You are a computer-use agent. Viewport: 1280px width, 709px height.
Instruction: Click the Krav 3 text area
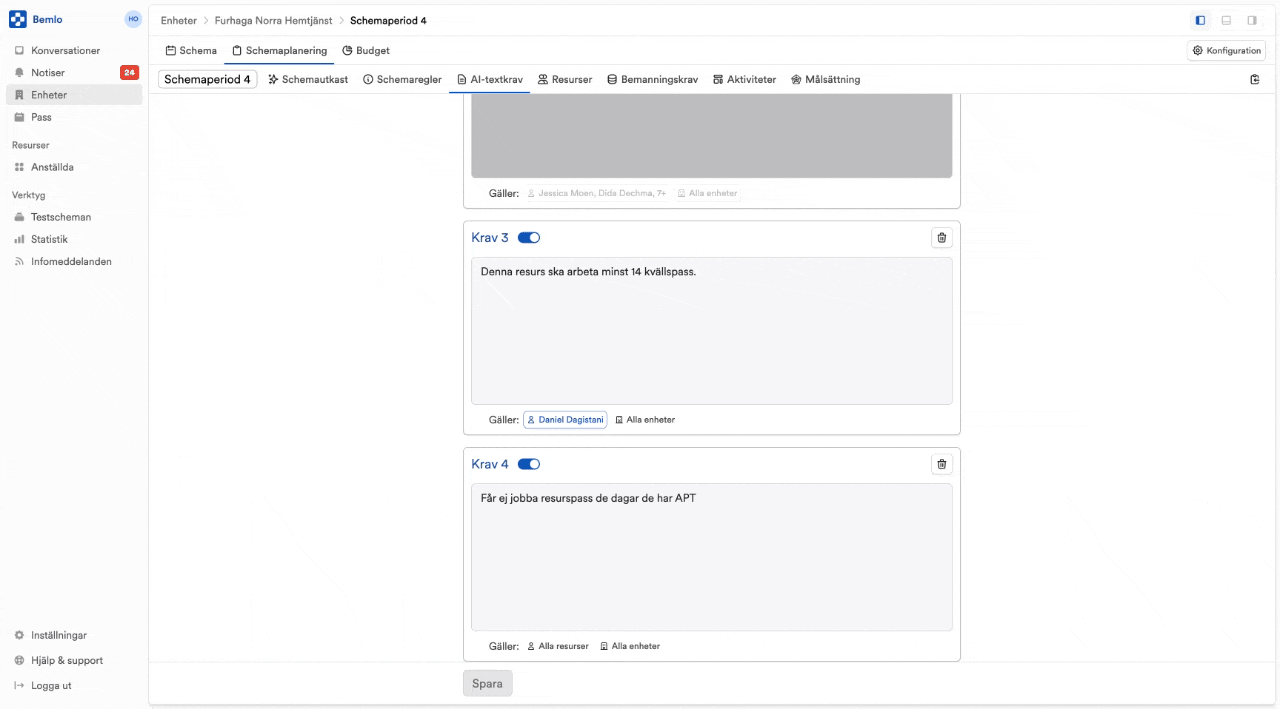712,331
